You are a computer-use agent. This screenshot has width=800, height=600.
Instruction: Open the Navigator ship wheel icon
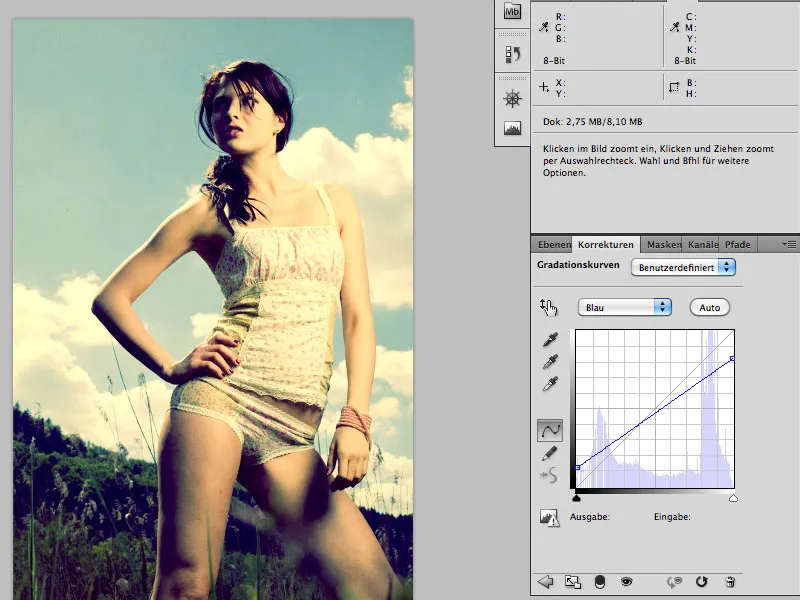point(512,98)
